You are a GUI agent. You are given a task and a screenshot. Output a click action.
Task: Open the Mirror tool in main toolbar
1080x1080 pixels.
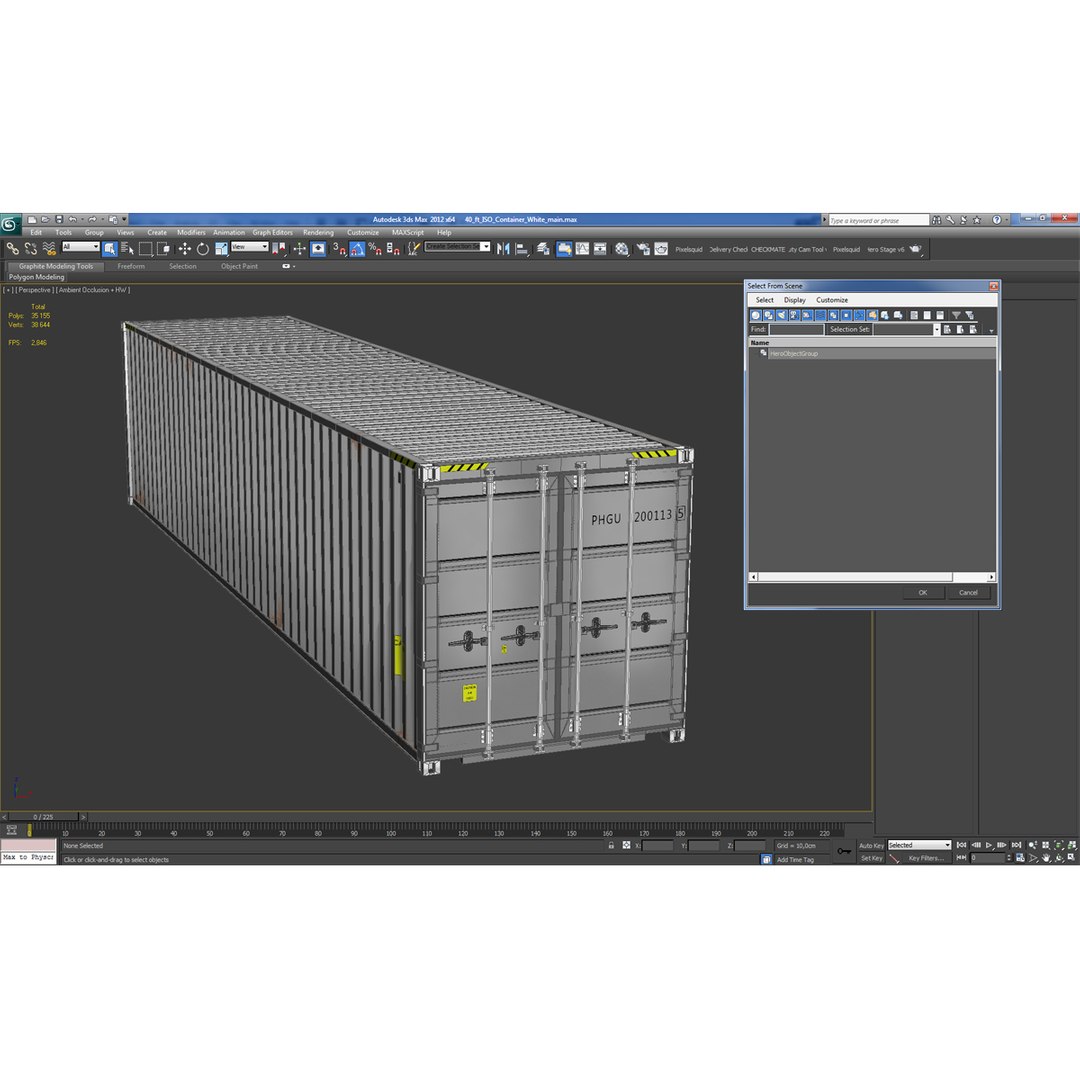[503, 249]
